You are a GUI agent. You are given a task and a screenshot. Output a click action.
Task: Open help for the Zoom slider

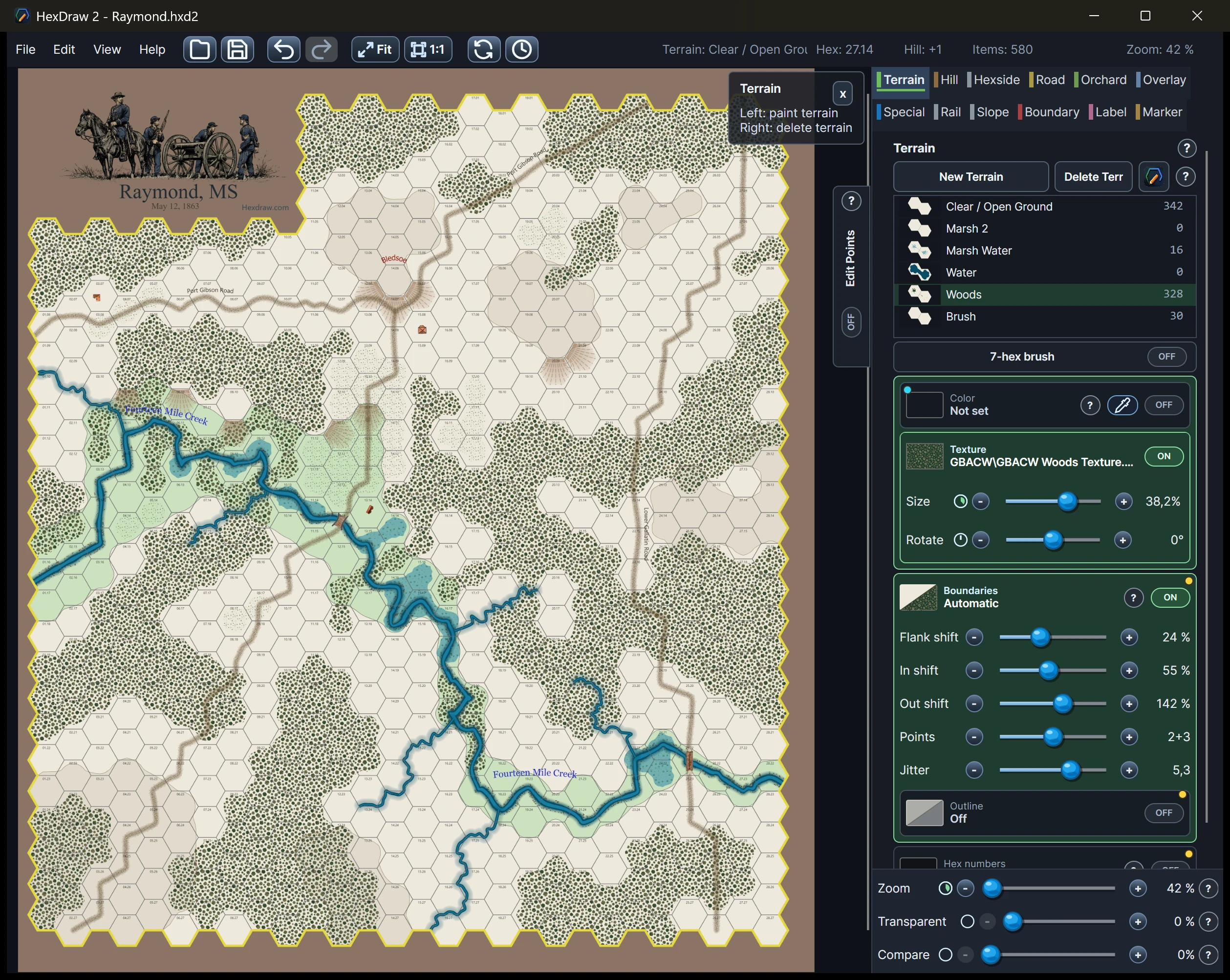(1208, 888)
